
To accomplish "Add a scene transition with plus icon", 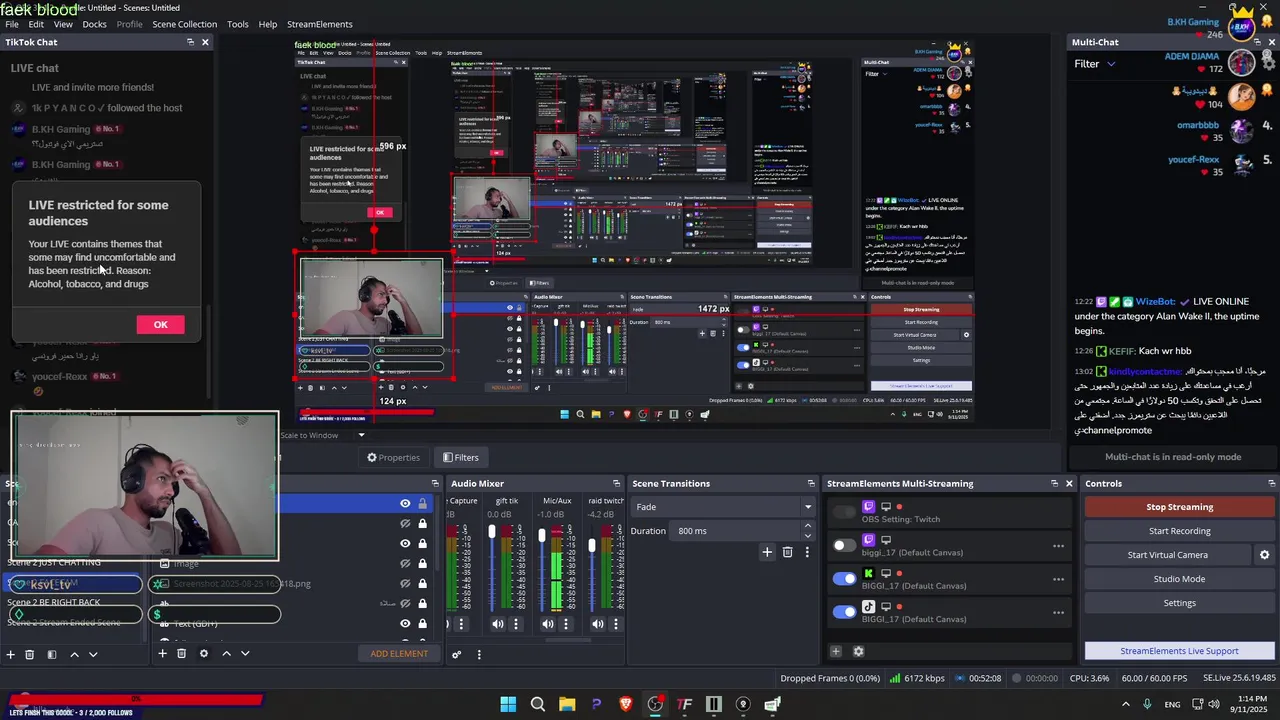I will coord(767,552).
